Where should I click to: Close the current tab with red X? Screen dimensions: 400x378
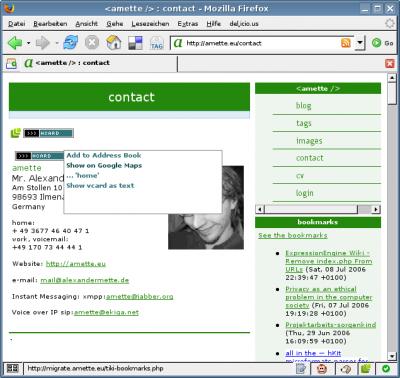(x=390, y=63)
